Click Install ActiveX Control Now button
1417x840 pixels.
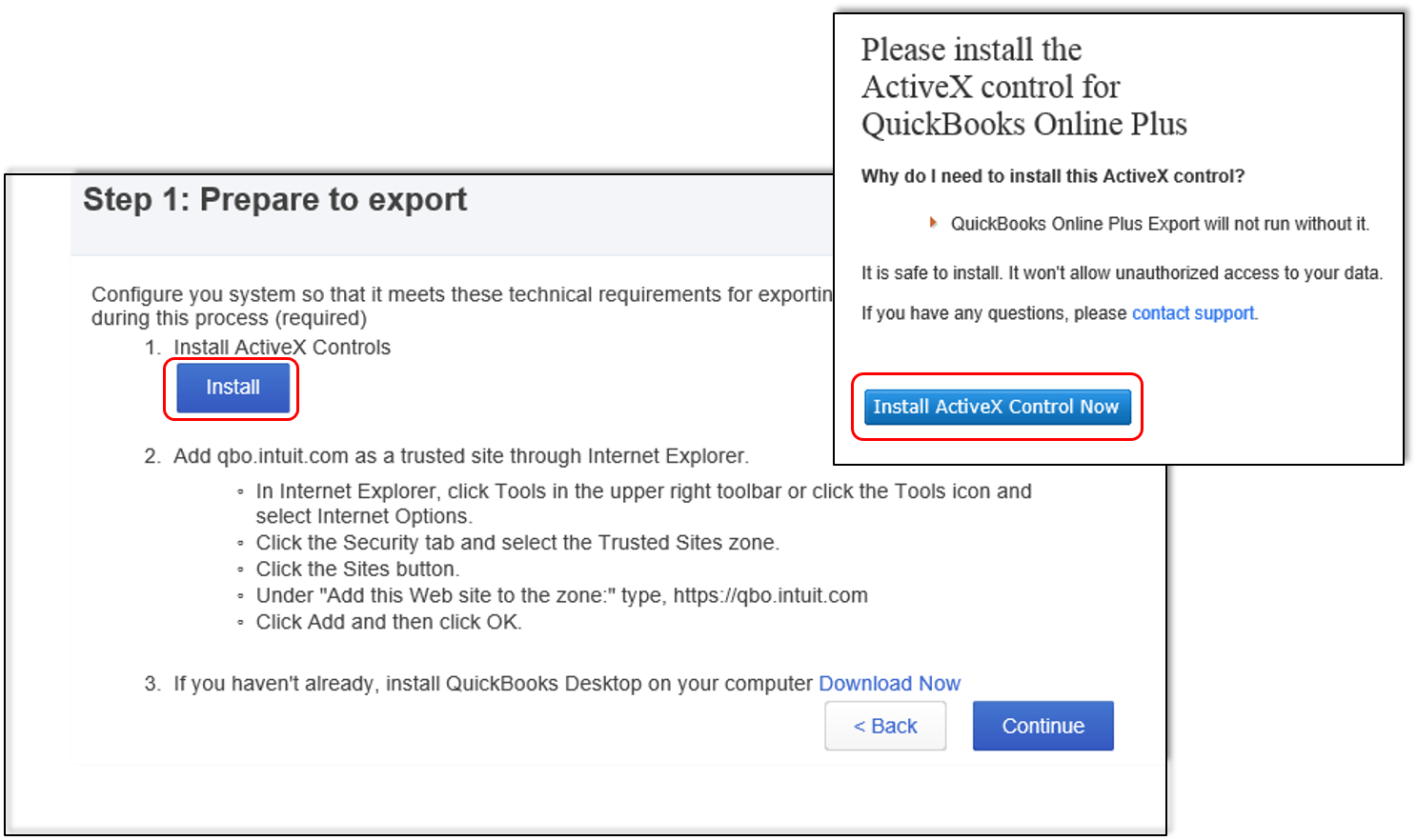[x=997, y=407]
